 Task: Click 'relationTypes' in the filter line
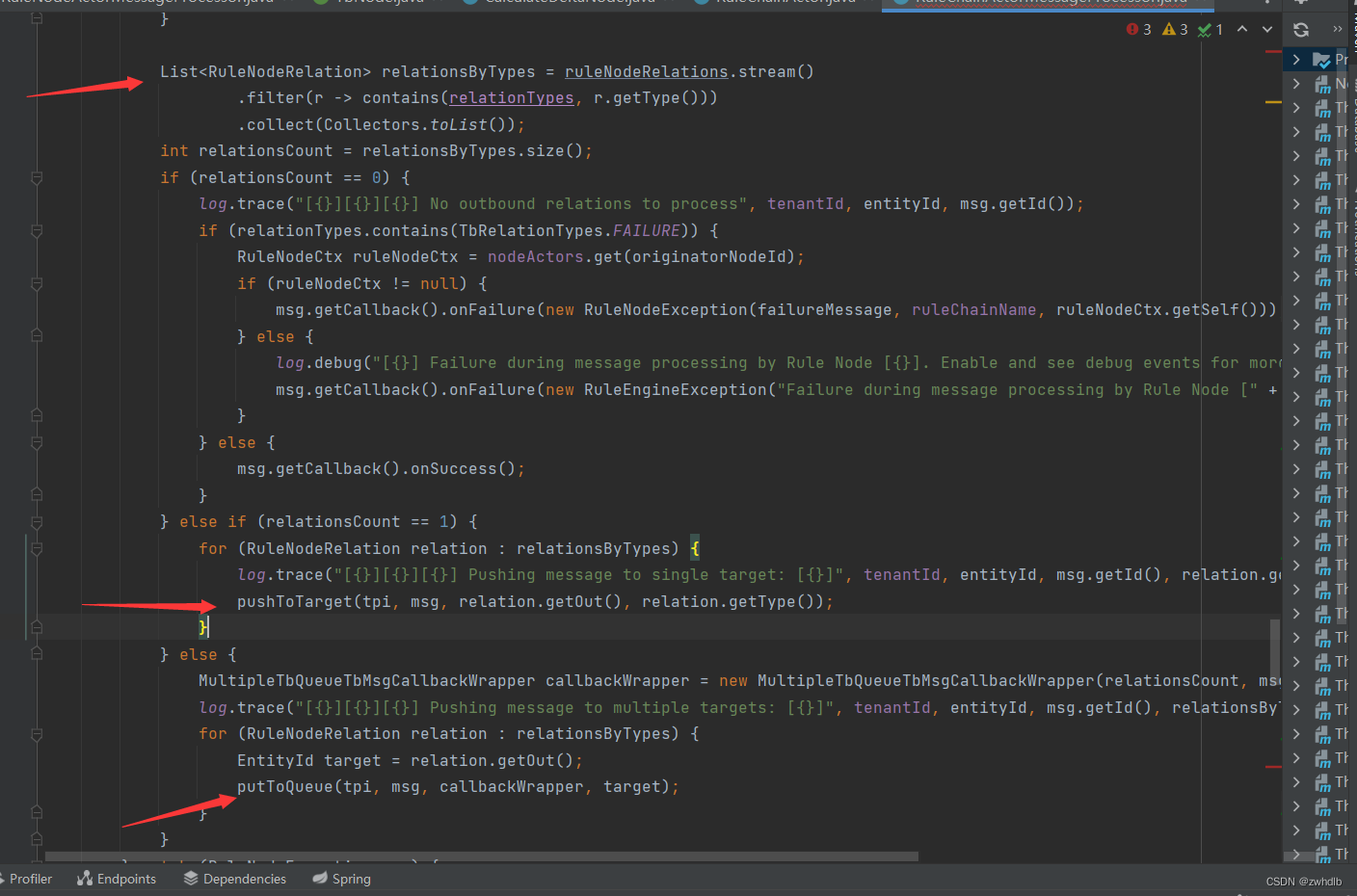512,98
